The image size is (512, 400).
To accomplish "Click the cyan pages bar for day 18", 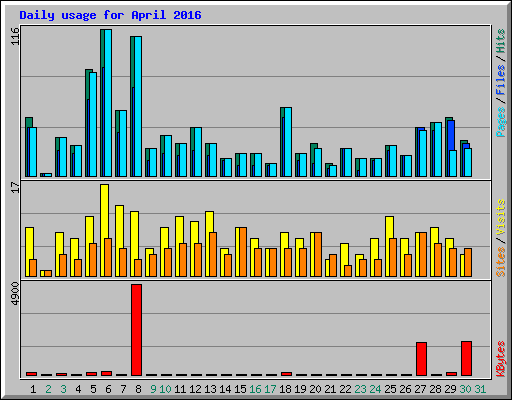I will point(288,142).
